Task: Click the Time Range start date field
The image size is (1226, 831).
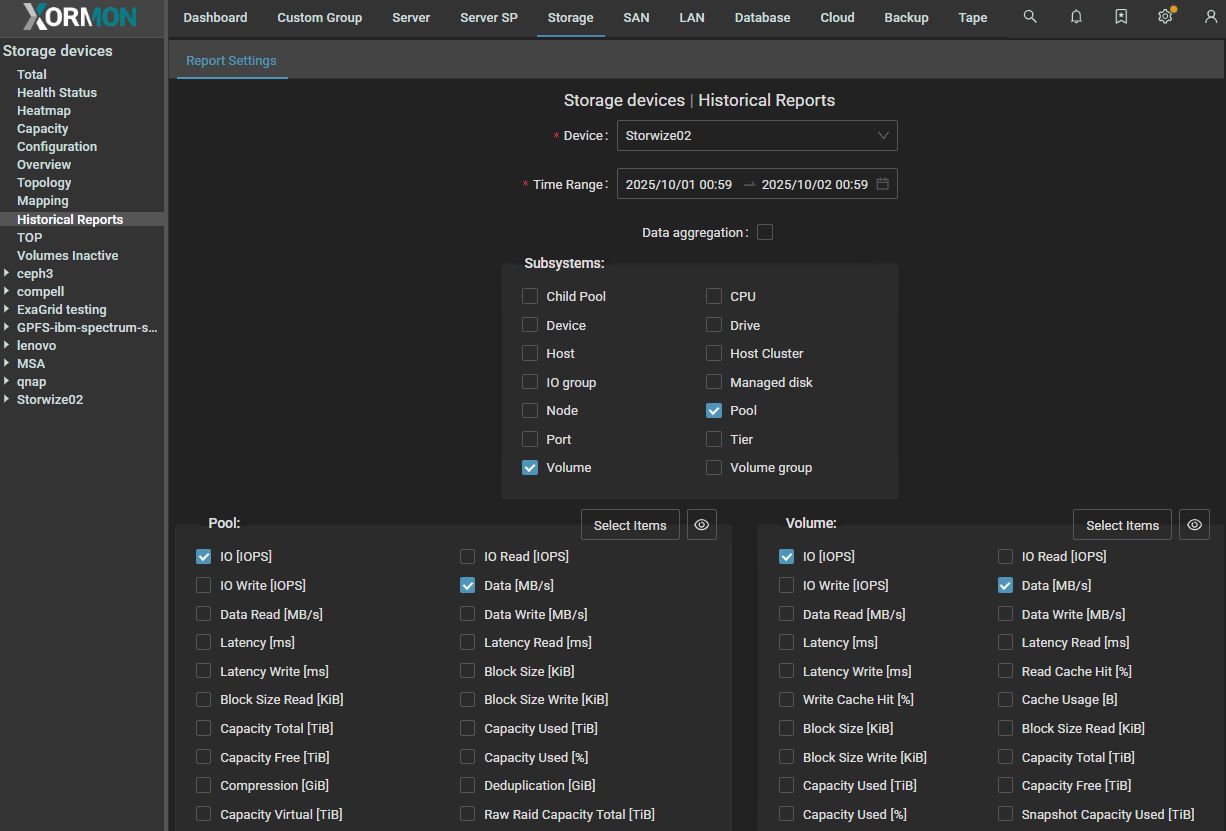Action: [x=679, y=184]
